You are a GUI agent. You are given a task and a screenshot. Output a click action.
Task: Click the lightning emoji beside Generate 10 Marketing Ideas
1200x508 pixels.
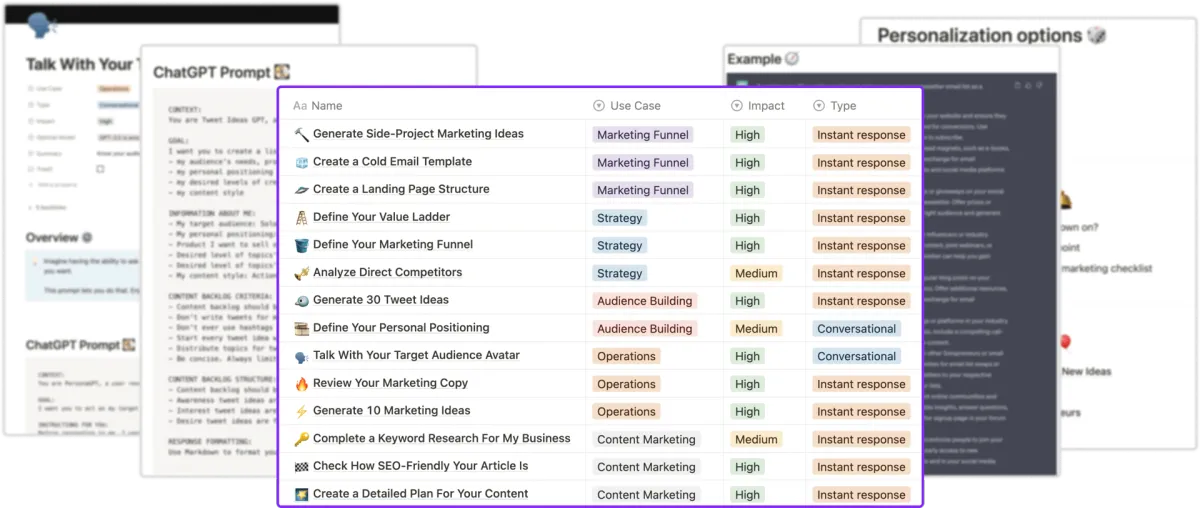pos(302,411)
